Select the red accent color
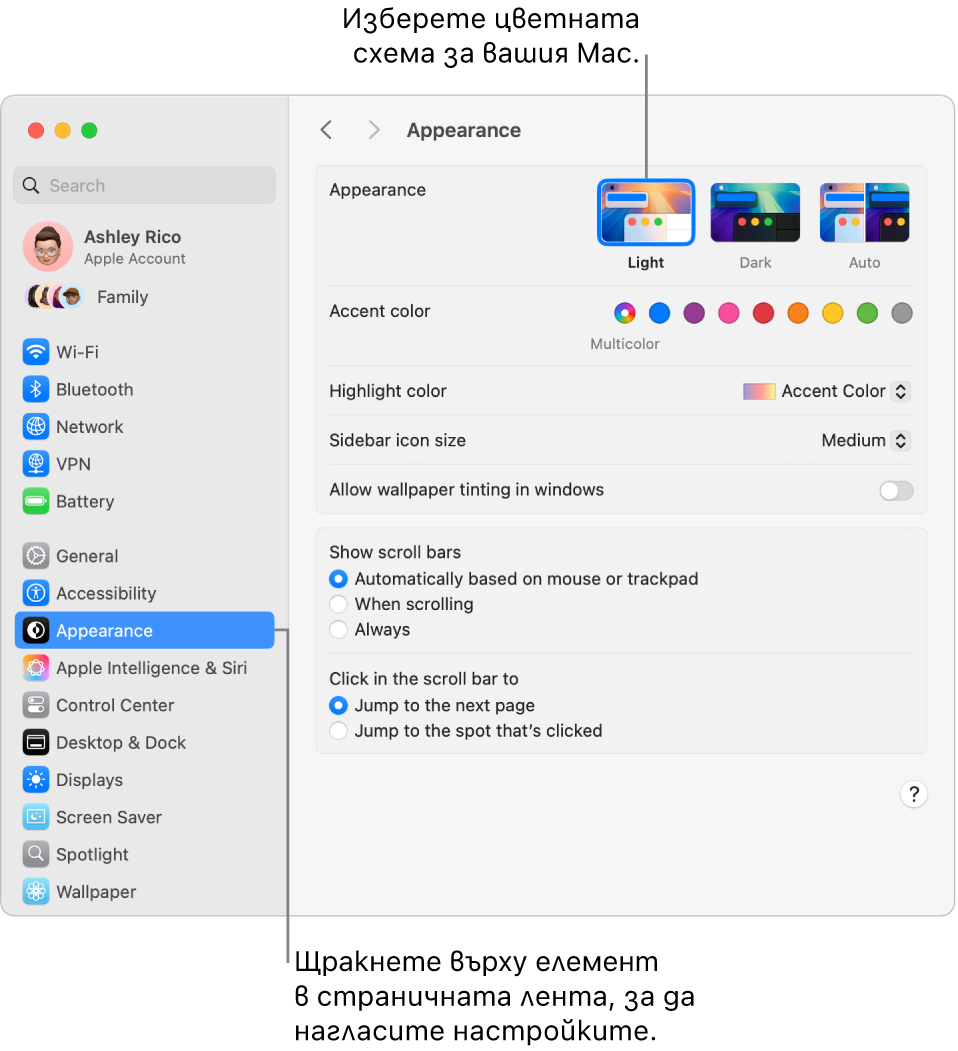Screen dimensions: 958x1051 763,313
